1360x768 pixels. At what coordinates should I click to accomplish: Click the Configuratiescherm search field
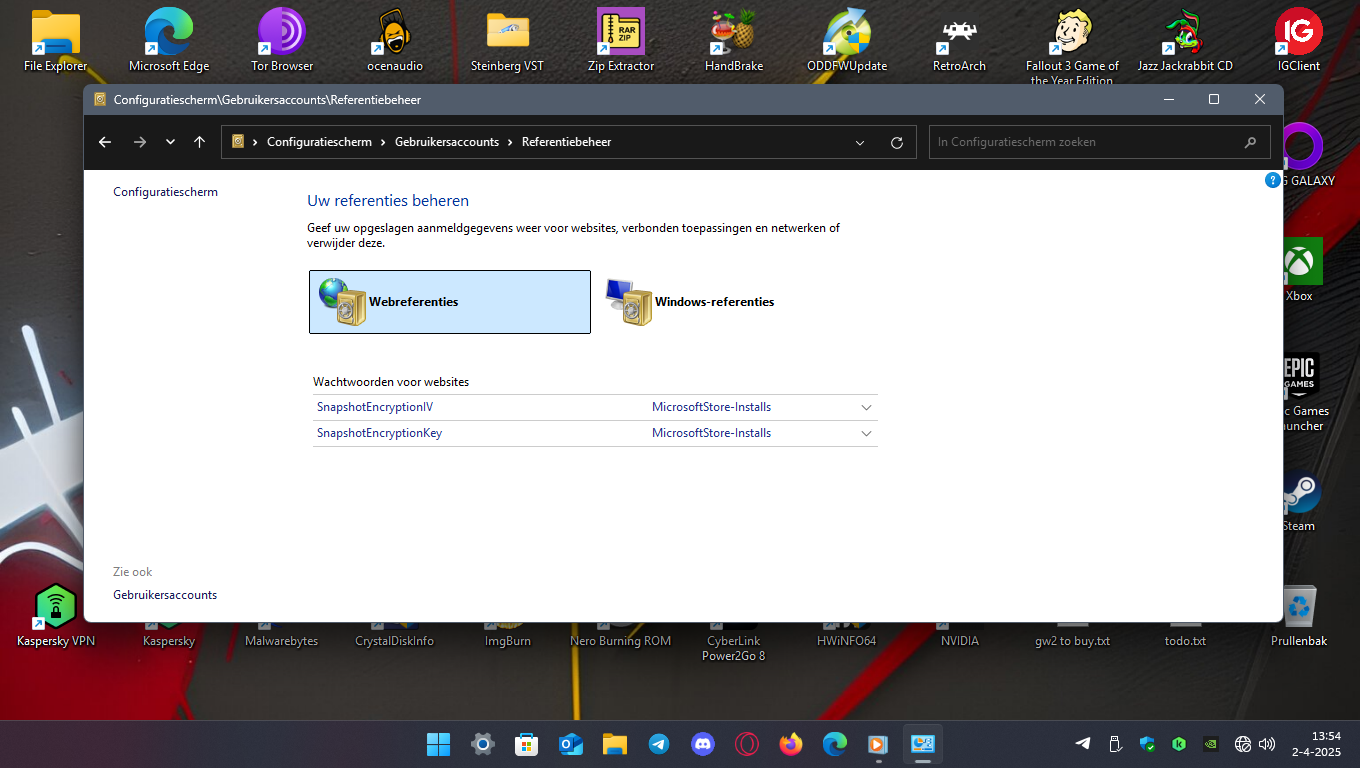pyautogui.click(x=1085, y=142)
